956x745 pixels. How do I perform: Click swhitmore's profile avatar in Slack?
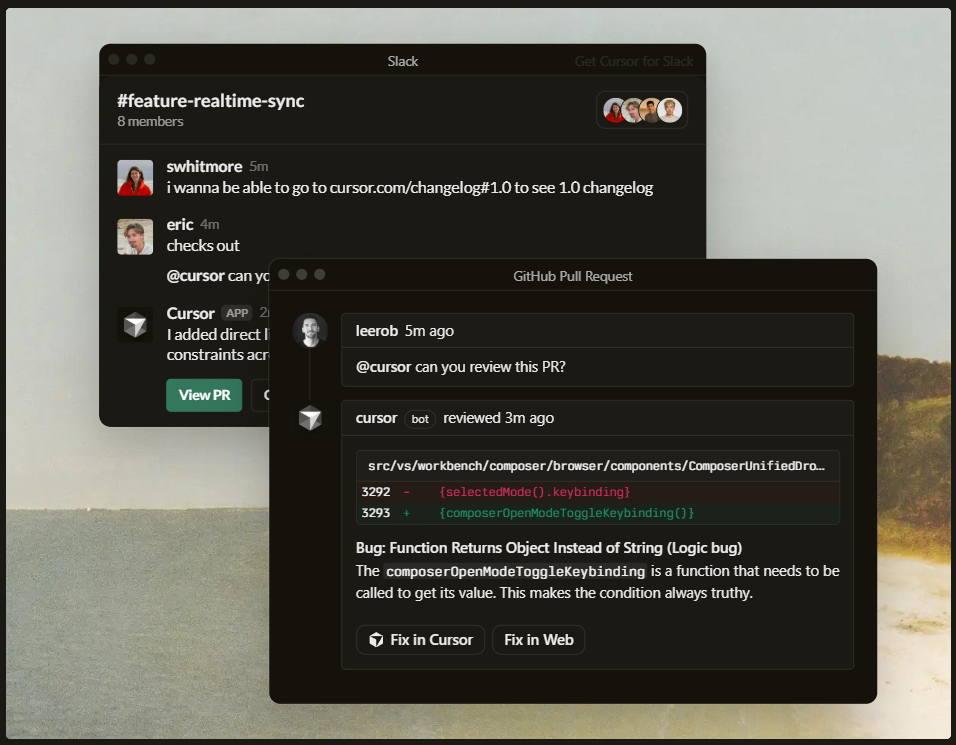click(x=135, y=178)
